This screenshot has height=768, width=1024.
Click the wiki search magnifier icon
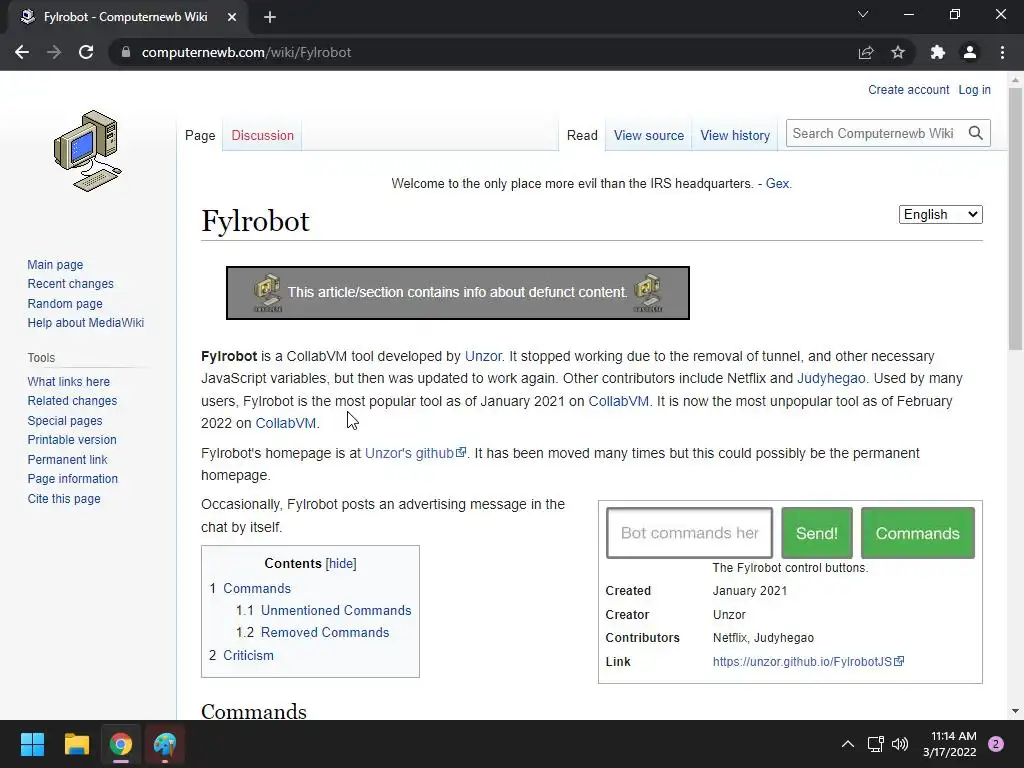976,133
